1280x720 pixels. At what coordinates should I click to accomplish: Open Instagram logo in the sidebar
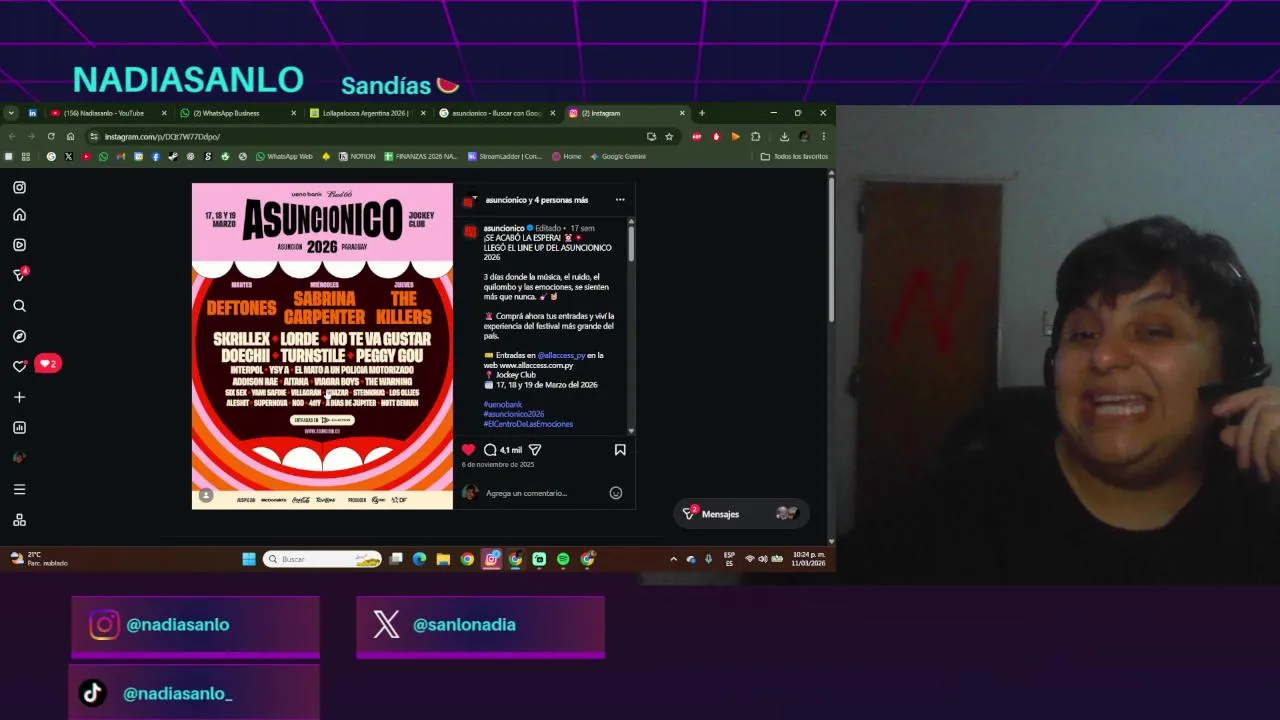tap(19, 187)
